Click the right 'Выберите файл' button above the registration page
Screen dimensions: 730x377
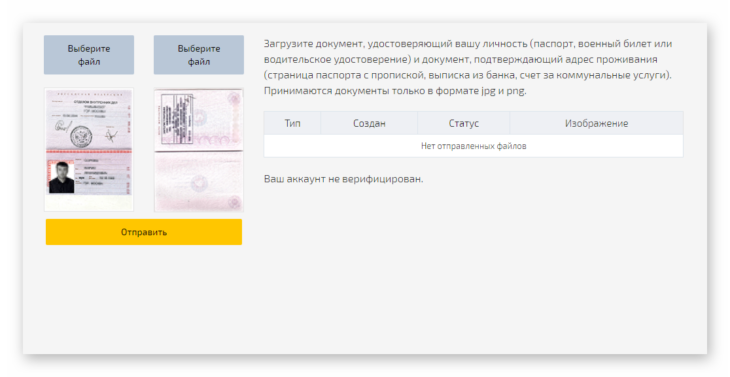coord(199,55)
